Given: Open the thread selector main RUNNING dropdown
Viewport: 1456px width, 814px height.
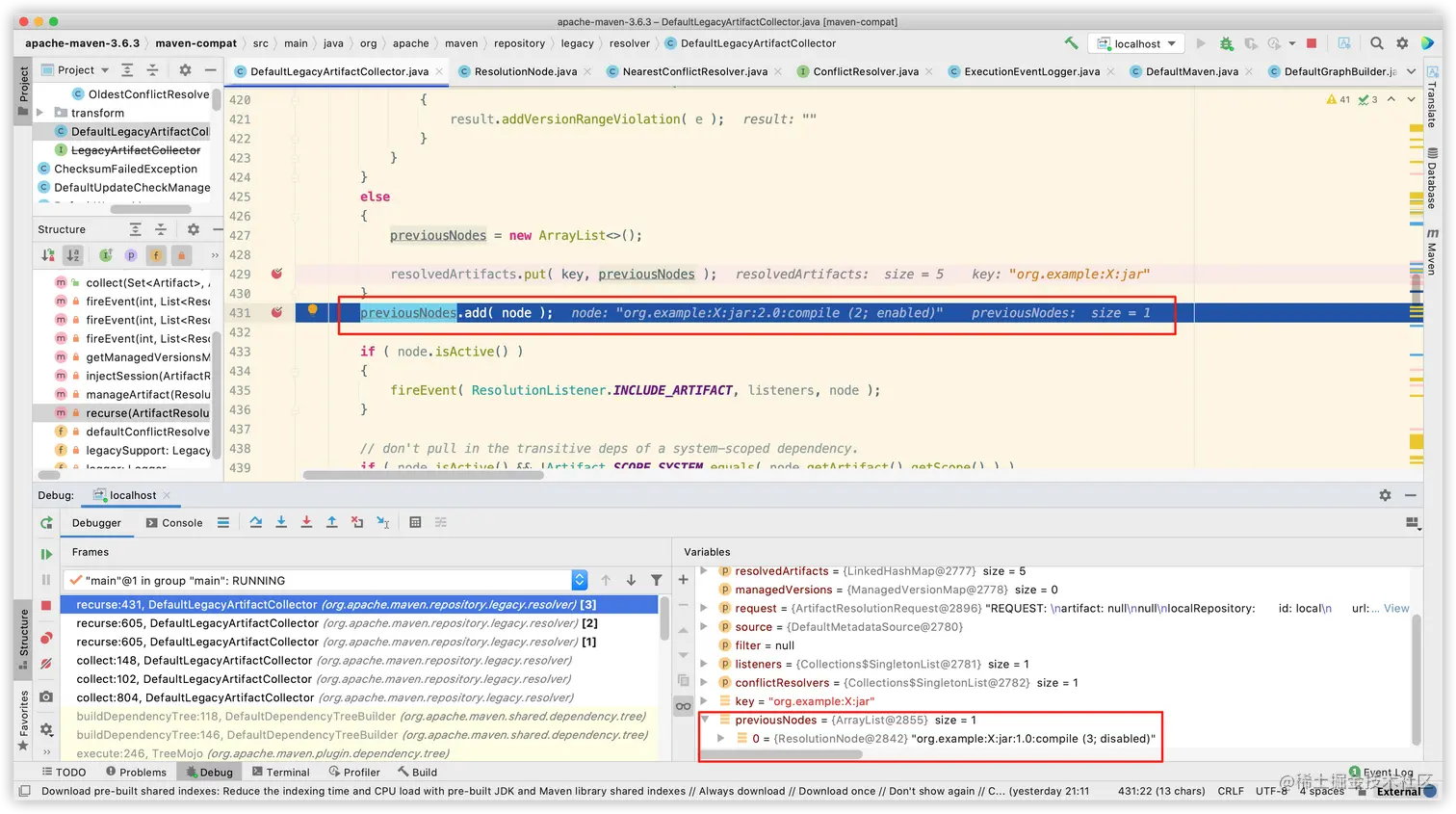Looking at the screenshot, I should [326, 580].
